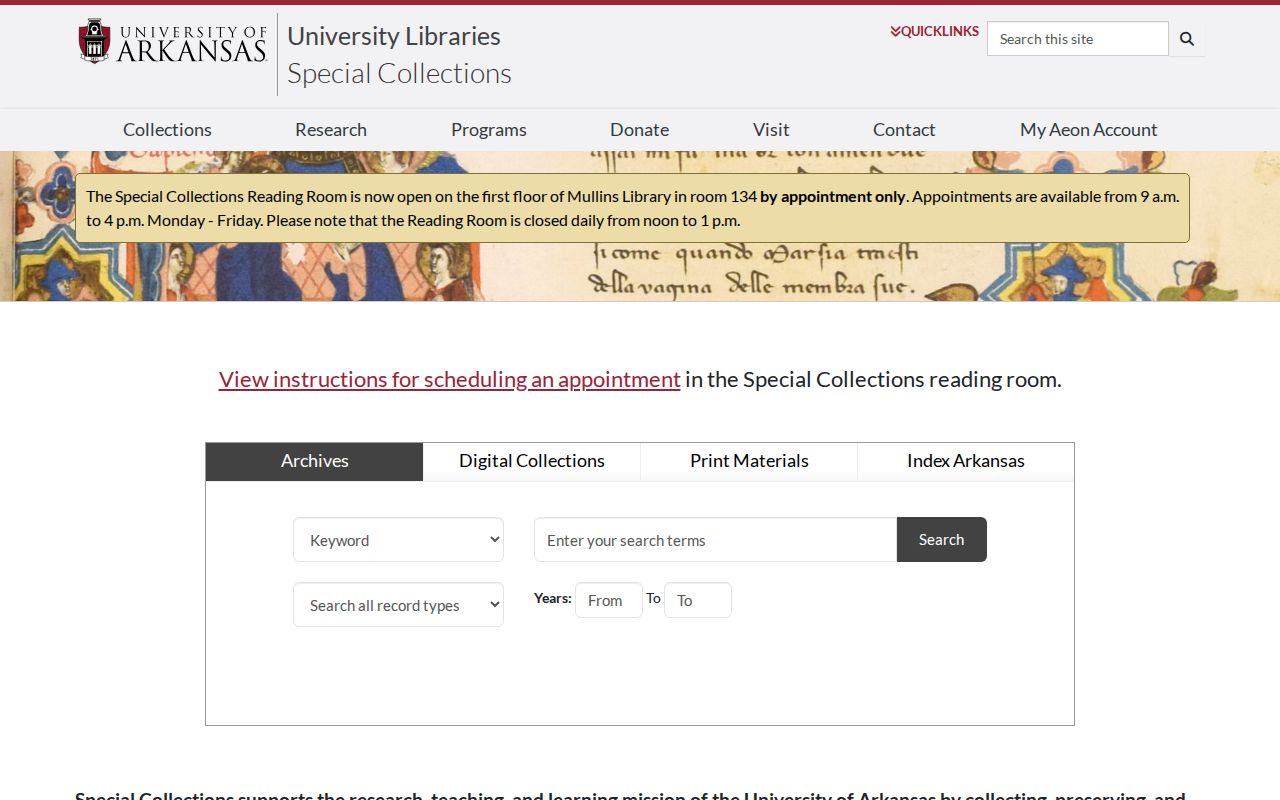Open the Contact menu item
The image size is (1280, 800).
(x=904, y=129)
